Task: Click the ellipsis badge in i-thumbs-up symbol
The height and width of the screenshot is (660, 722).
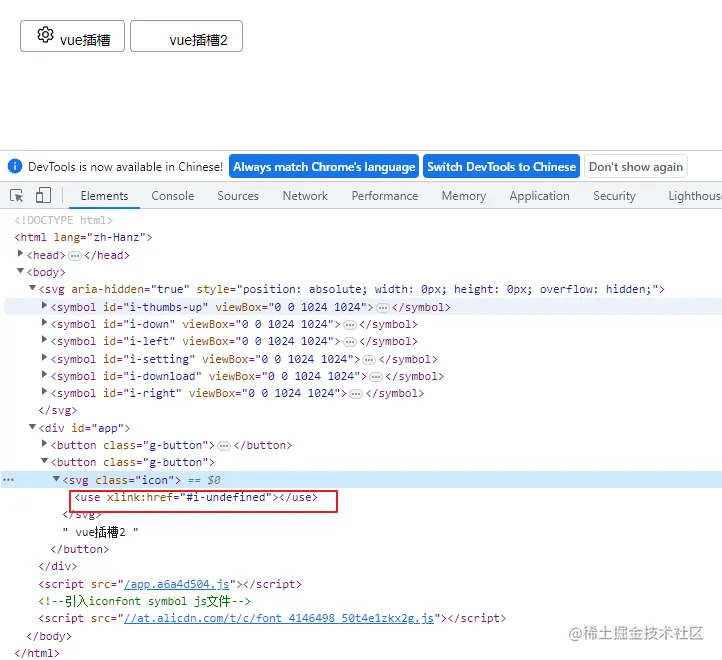Action: pyautogui.click(x=383, y=308)
